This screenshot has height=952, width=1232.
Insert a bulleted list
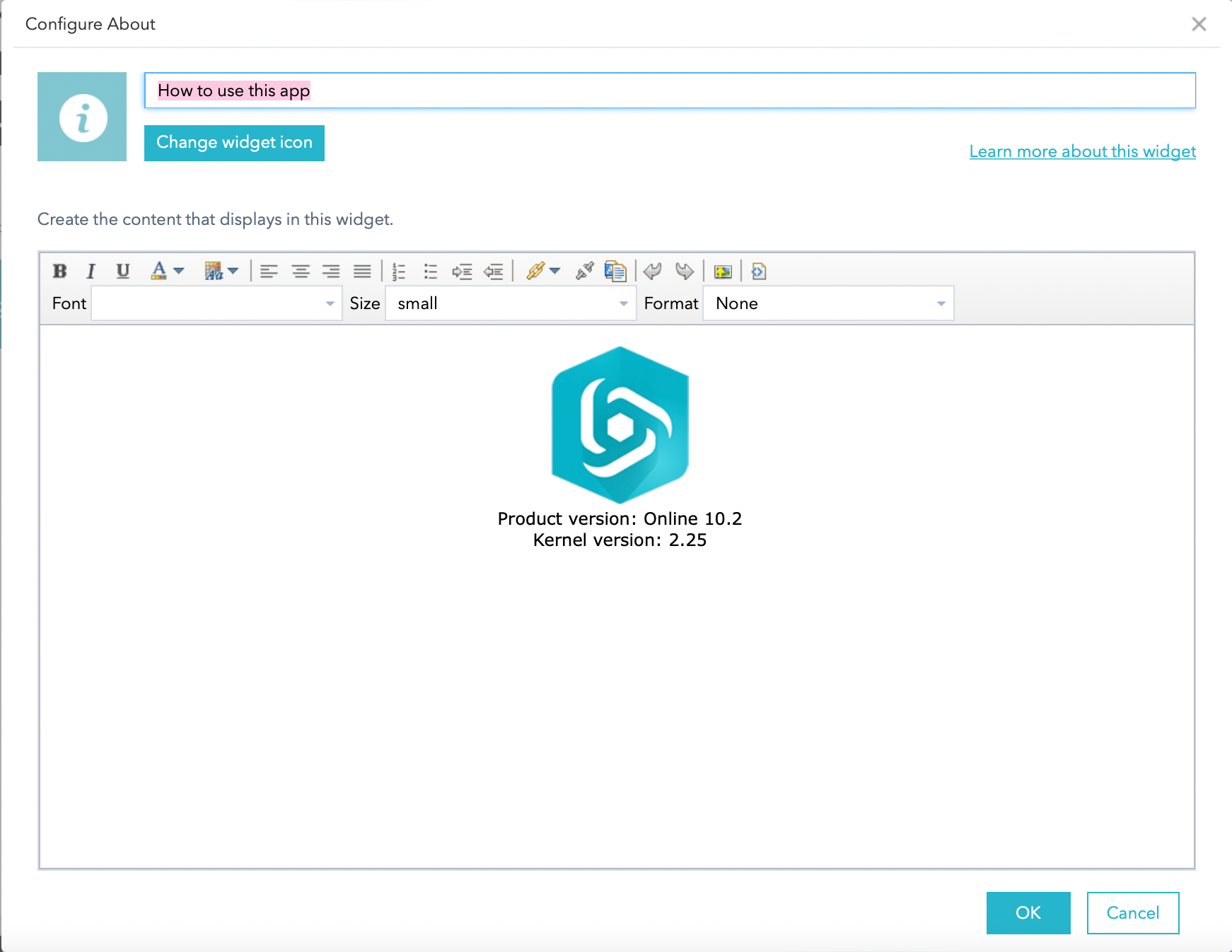click(x=430, y=272)
